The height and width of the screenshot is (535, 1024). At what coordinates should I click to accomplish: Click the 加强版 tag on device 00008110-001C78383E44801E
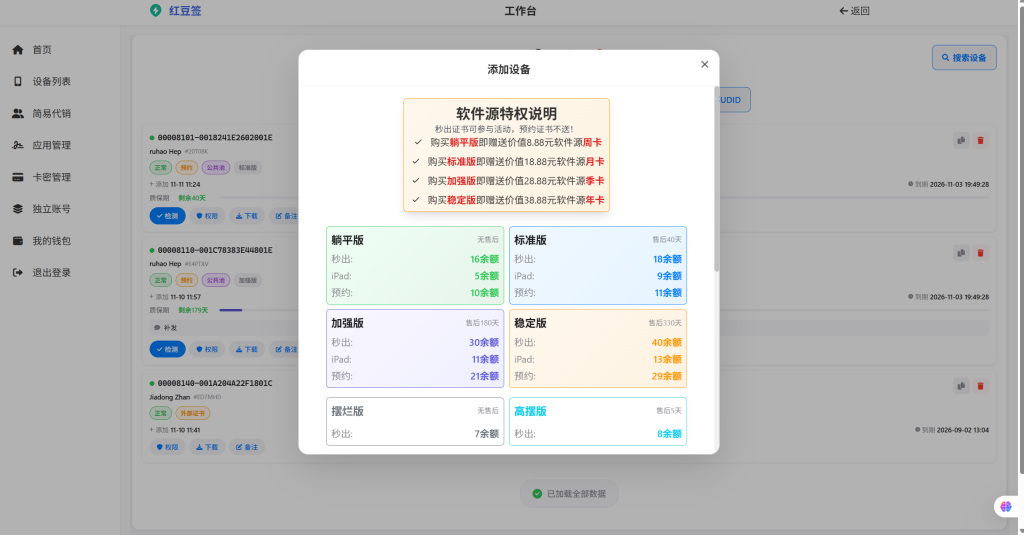pyautogui.click(x=248, y=280)
